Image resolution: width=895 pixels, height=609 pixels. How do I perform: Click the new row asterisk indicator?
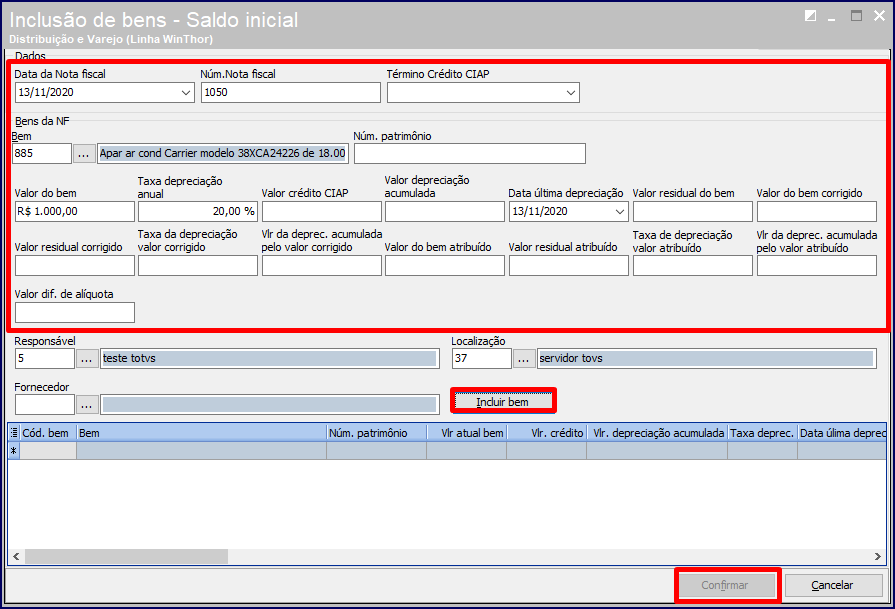pos(14,451)
